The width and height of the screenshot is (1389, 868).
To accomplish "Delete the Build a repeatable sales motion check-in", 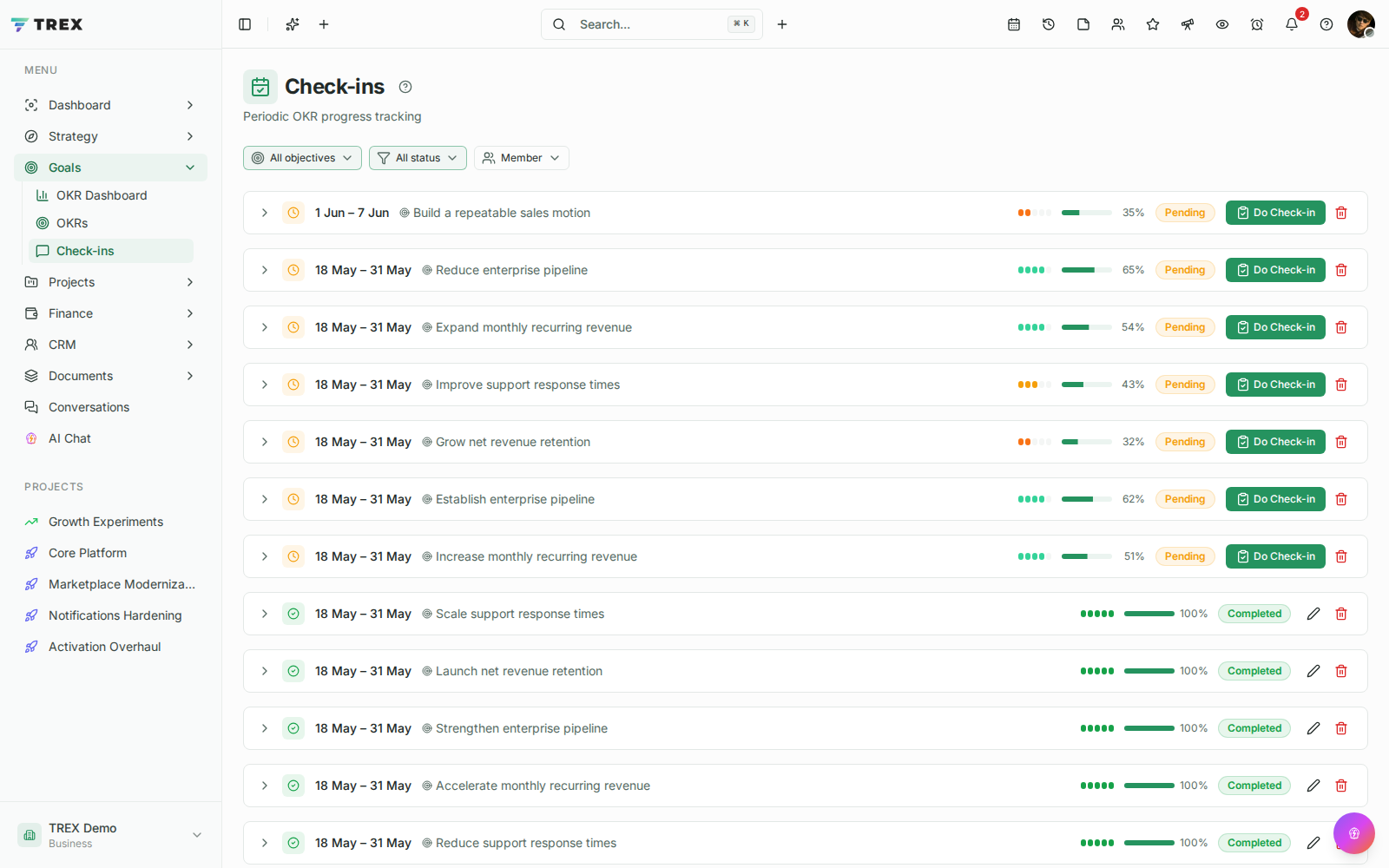I will click(x=1341, y=213).
